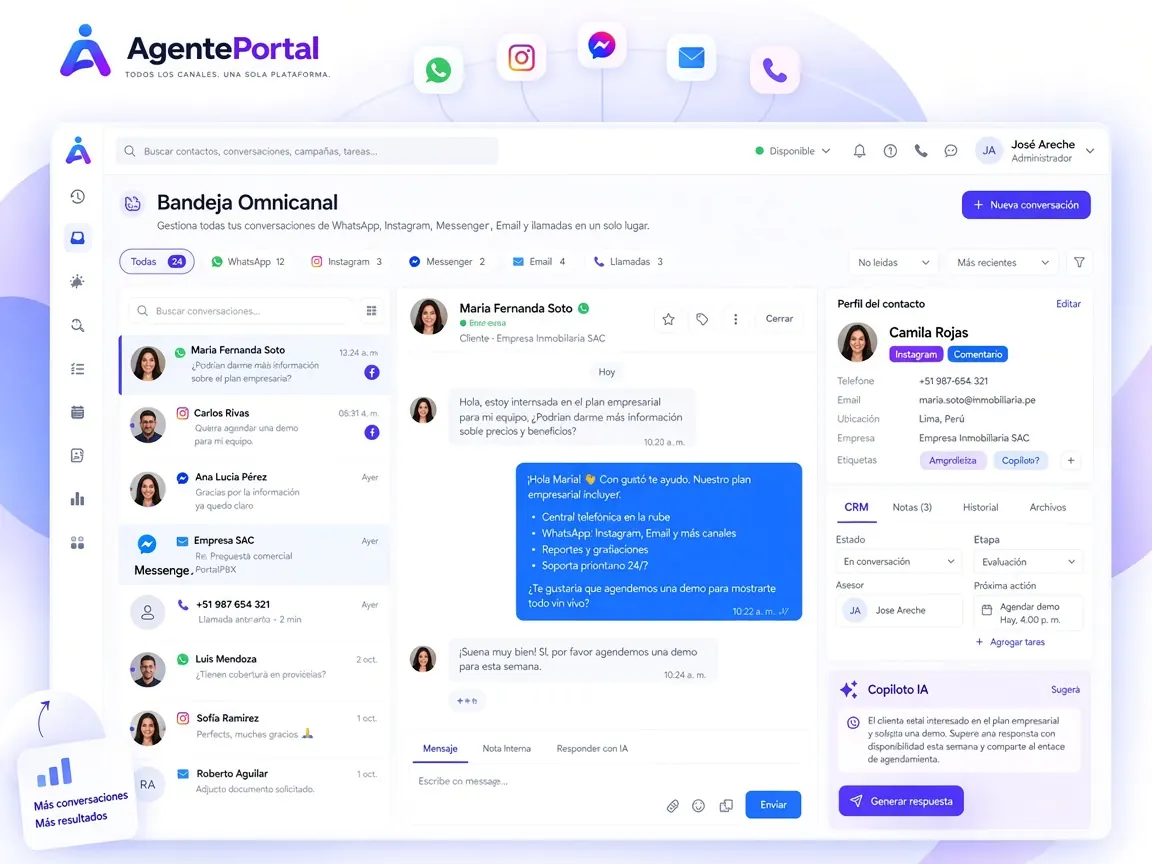This screenshot has width=1152, height=864.
Task: Open the Etapa Evaluación dropdown
Action: tap(1028, 561)
